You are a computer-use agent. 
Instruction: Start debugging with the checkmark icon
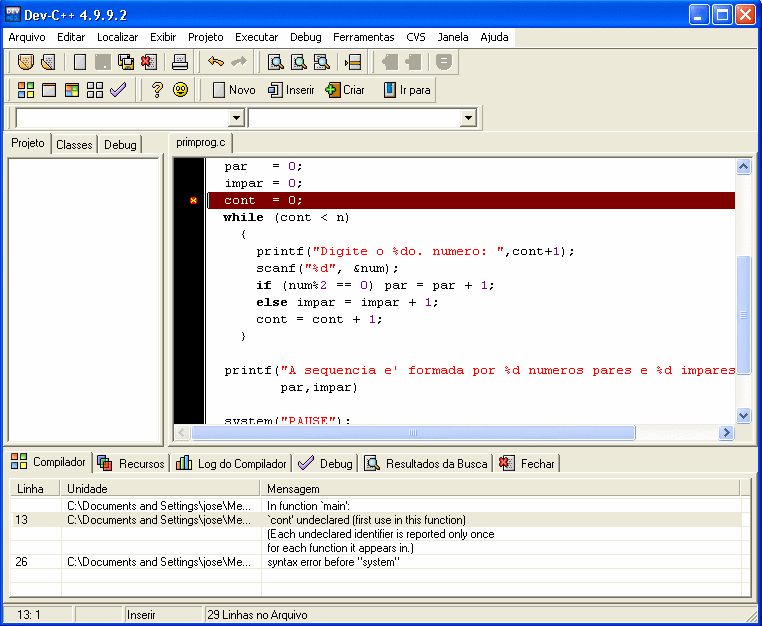click(119, 90)
